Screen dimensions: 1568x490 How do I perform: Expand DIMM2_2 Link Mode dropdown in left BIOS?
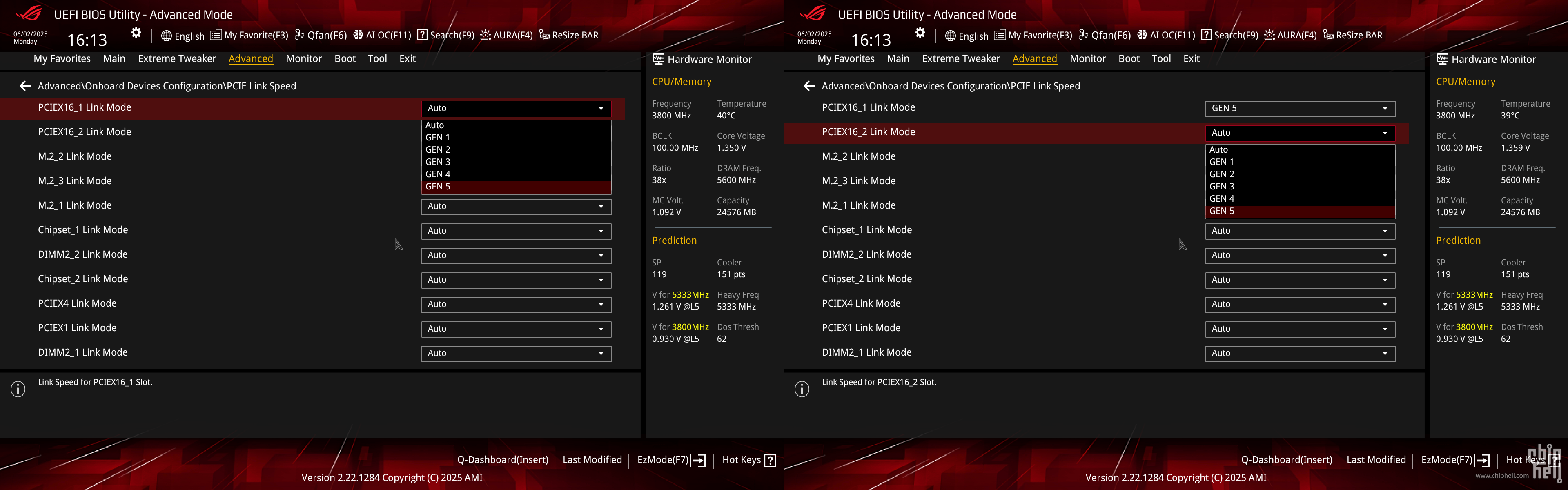tap(516, 256)
